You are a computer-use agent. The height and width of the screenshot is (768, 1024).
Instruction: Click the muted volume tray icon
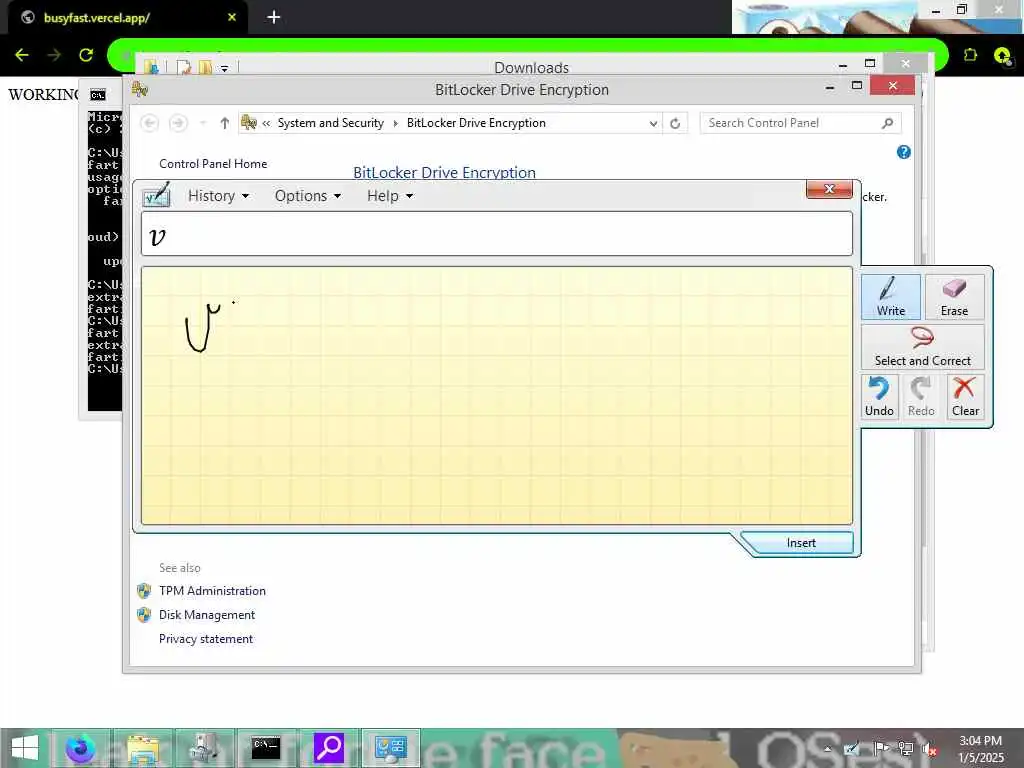coord(927,748)
